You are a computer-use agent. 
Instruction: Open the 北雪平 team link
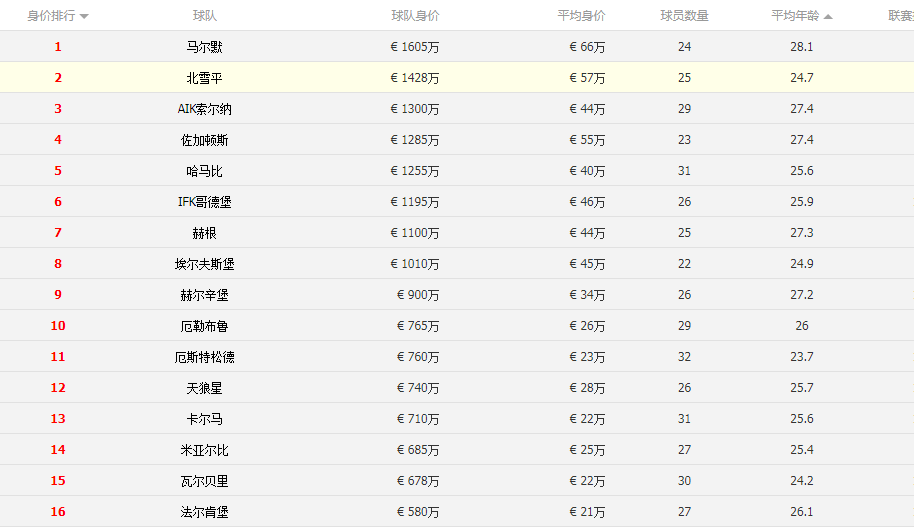204,78
